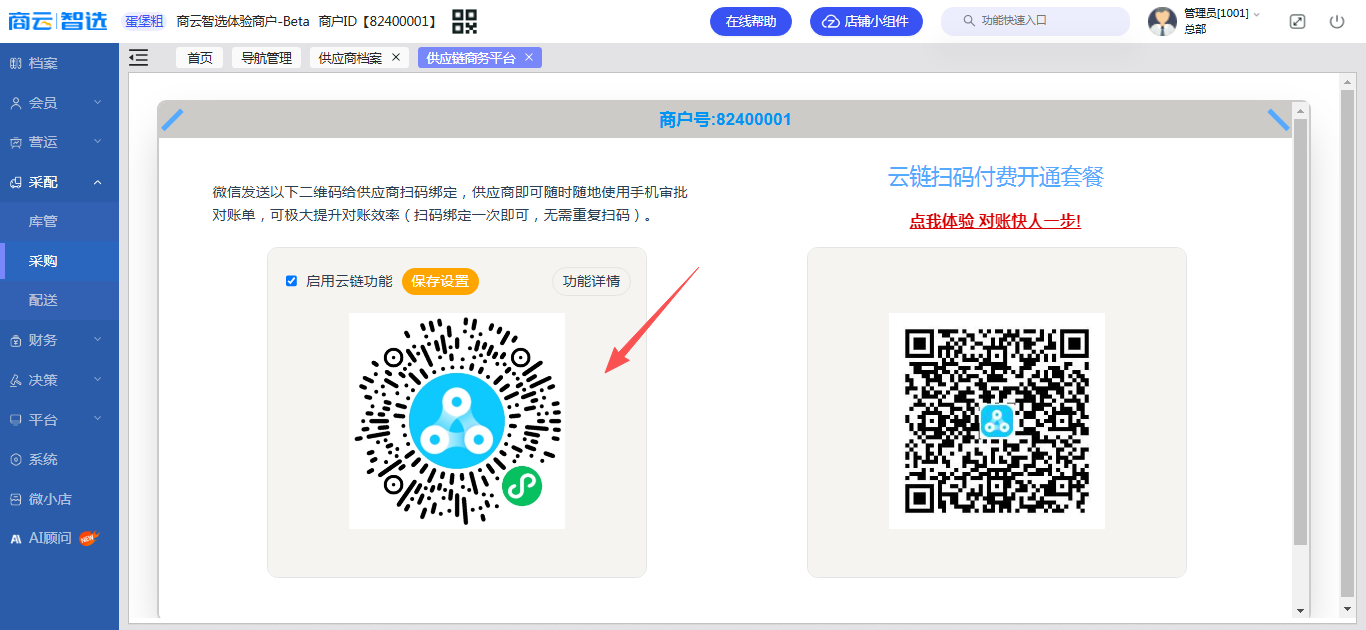Expand the 会员 sidebar menu
This screenshot has height=630, width=1366.
click(x=59, y=103)
